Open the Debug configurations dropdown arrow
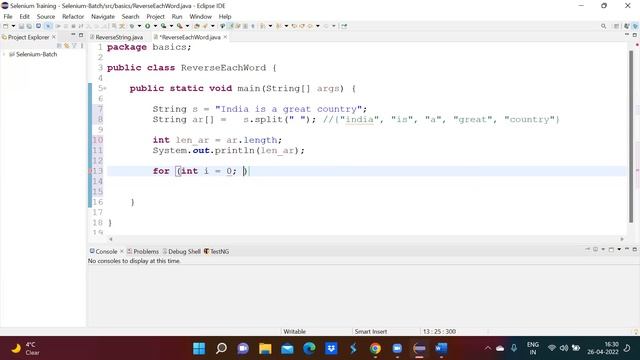Screen dimensions: 640x360 point(139,26)
